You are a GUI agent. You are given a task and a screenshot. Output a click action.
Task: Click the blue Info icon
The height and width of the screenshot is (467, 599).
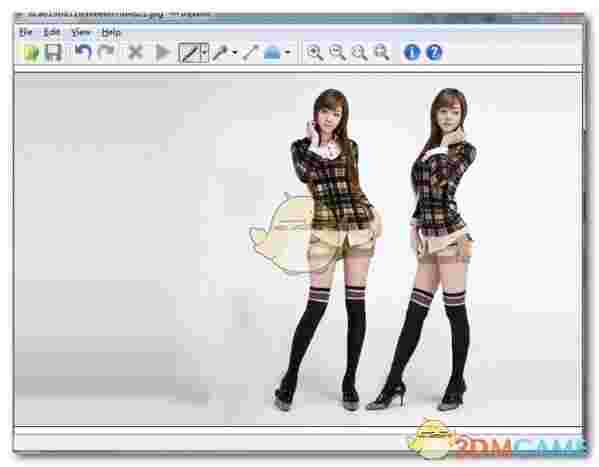pyautogui.click(x=412, y=53)
